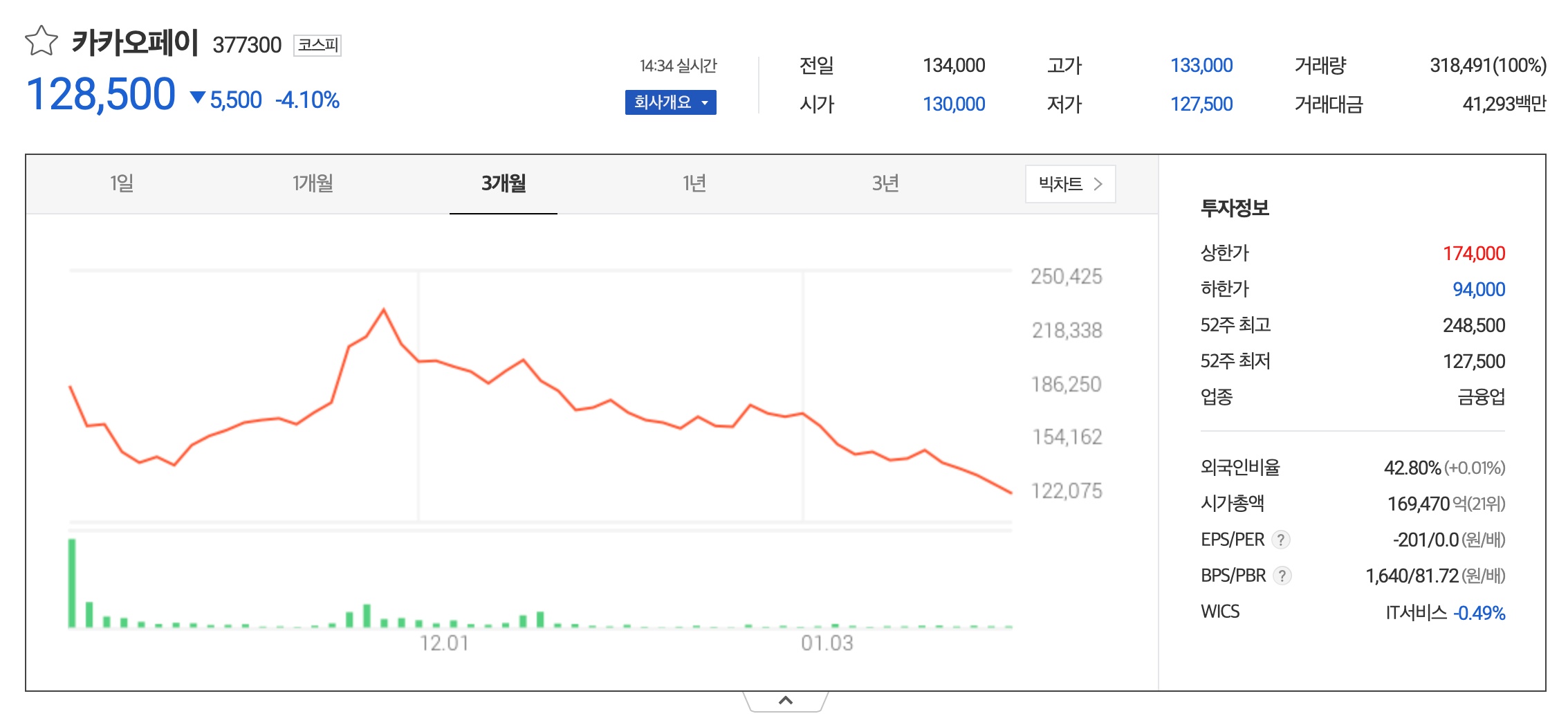The height and width of the screenshot is (725, 1568).
Task: Click the 전일 value 134,000
Action: (954, 66)
